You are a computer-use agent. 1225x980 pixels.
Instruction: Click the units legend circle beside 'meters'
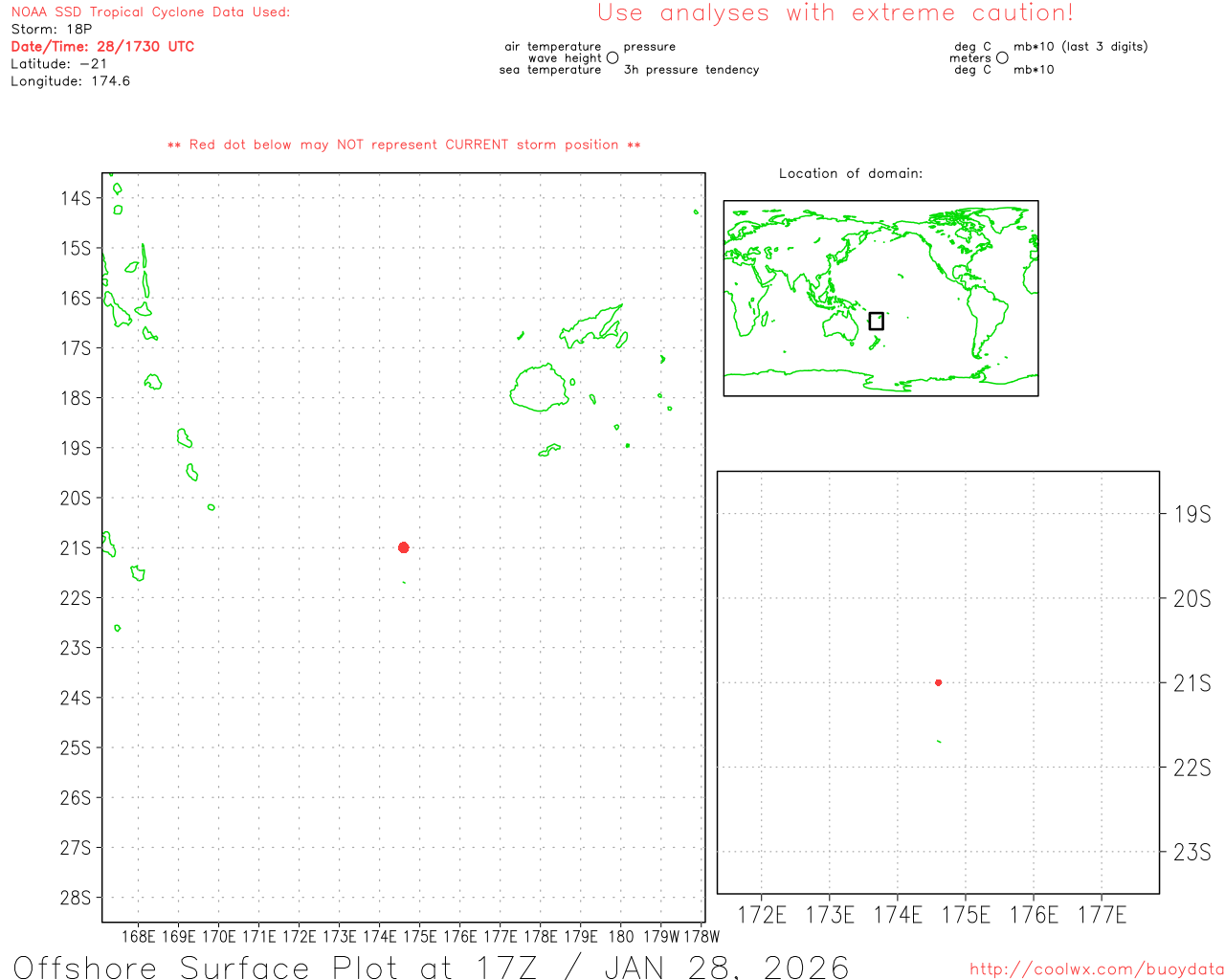pyautogui.click(x=1002, y=58)
